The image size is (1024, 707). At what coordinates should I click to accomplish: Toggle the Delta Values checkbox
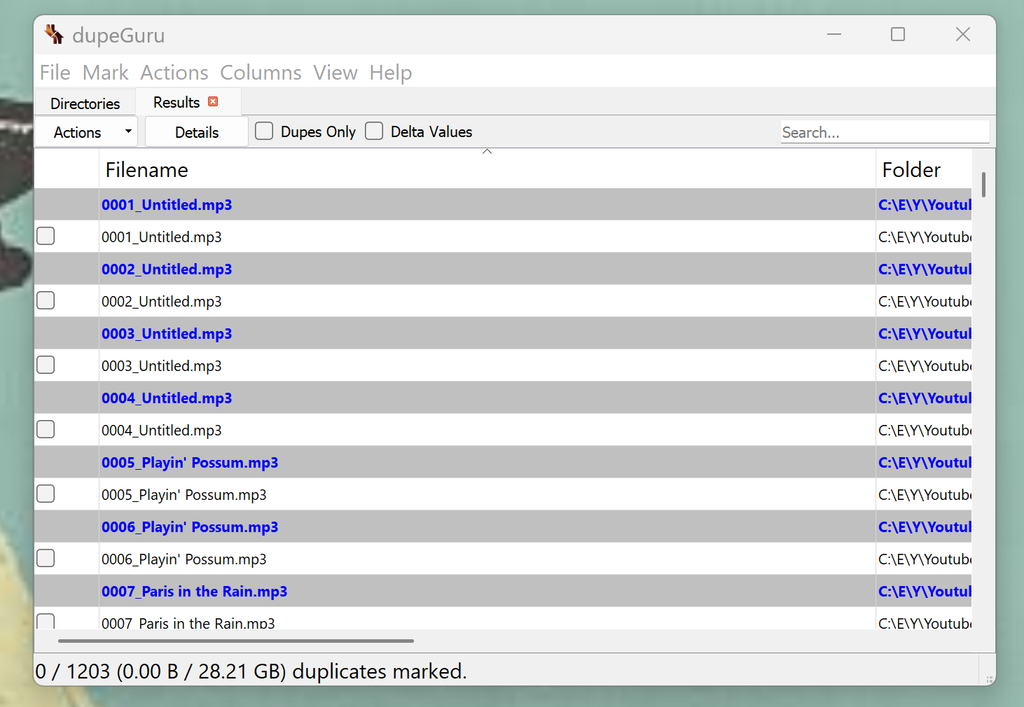pyautogui.click(x=374, y=131)
